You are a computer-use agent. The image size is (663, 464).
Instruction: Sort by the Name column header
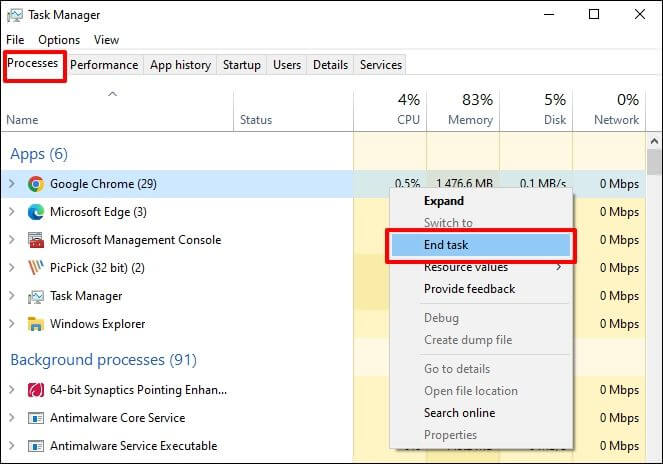point(117,110)
